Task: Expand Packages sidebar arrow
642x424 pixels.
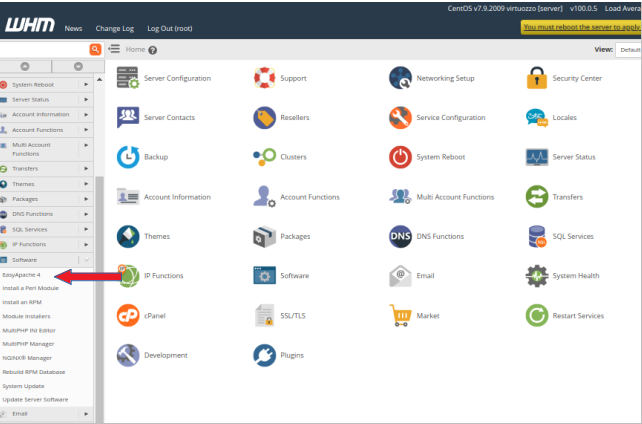Action: click(86, 199)
